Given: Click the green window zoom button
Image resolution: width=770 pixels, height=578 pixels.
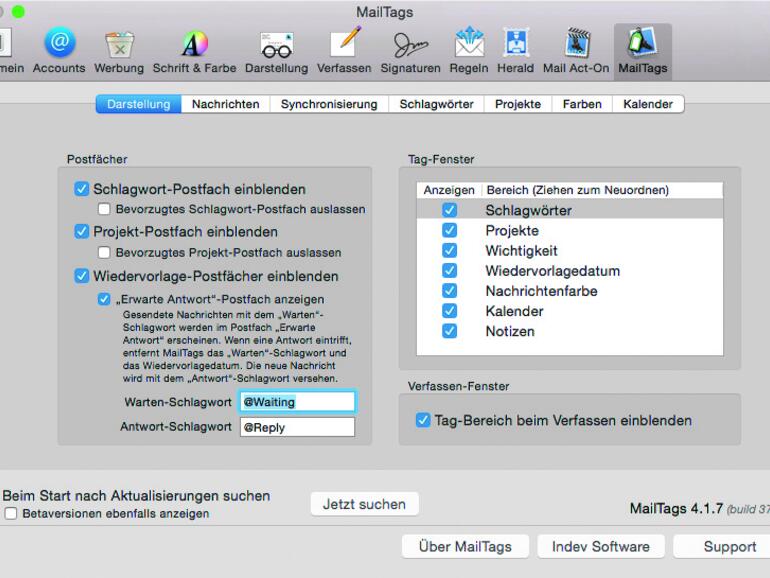Looking at the screenshot, I should [18, 11].
